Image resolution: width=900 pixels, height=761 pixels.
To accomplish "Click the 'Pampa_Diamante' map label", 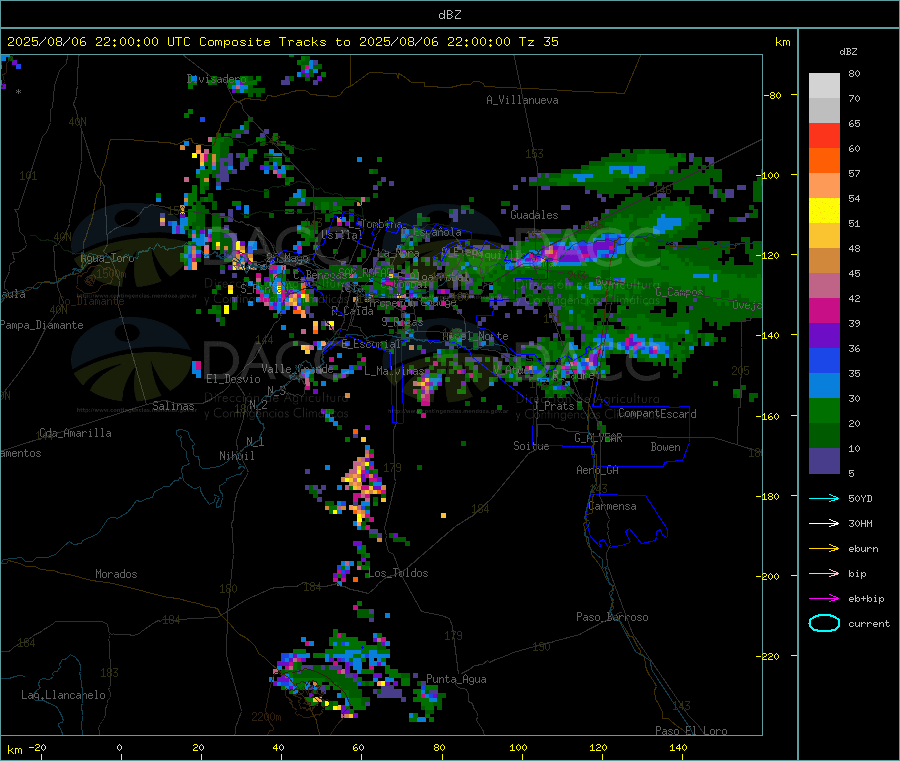I will pos(42,325).
